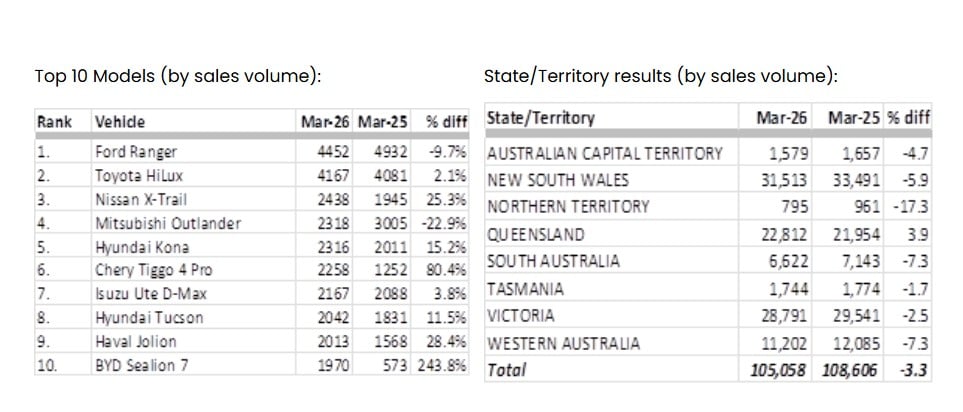
Task: Click the Toyota HiLux row name
Action: (135, 176)
